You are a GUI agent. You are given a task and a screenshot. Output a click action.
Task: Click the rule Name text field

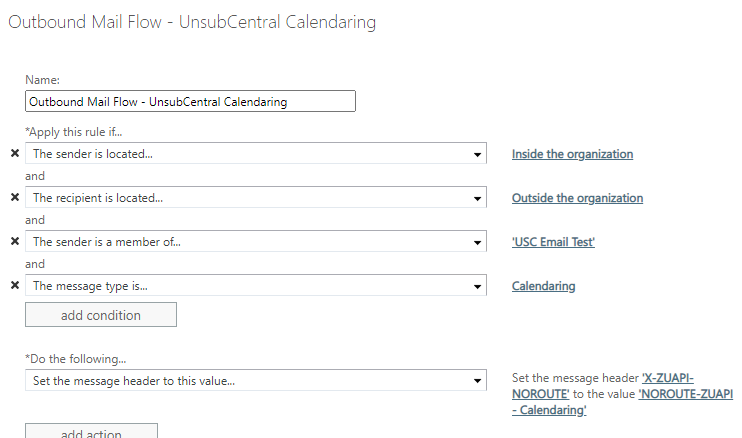(190, 101)
